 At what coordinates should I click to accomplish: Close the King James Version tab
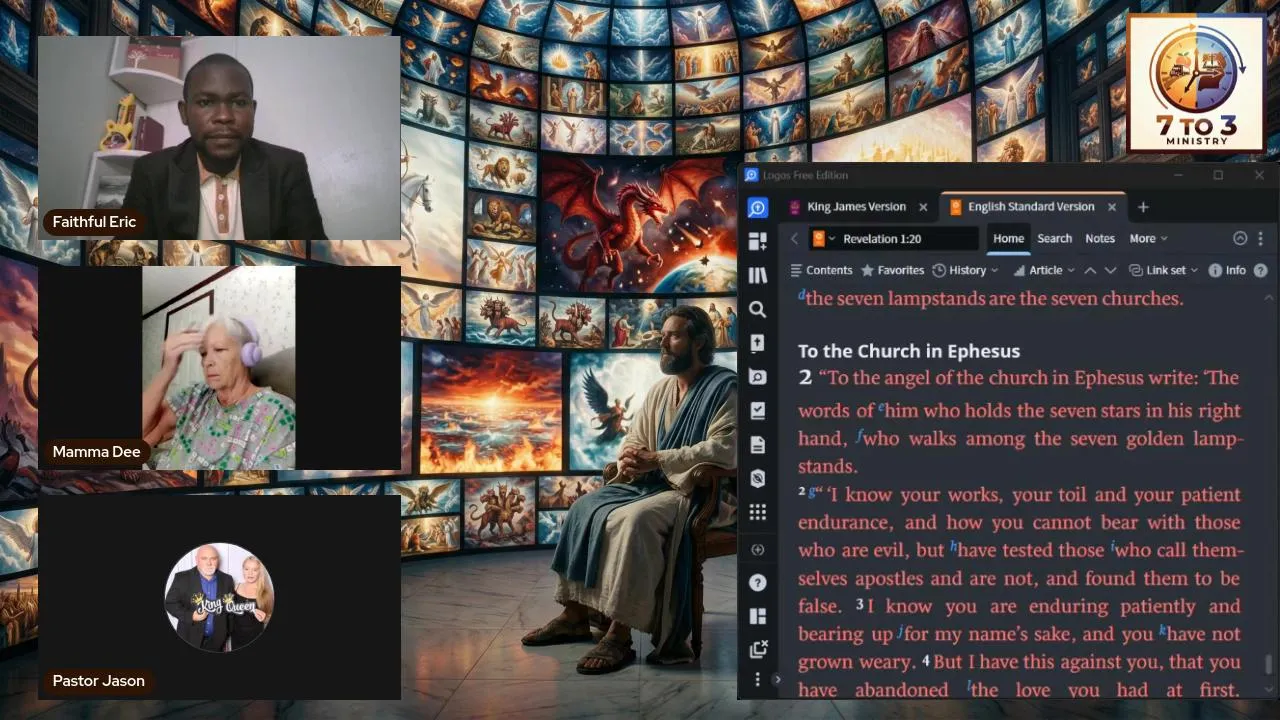click(x=923, y=207)
